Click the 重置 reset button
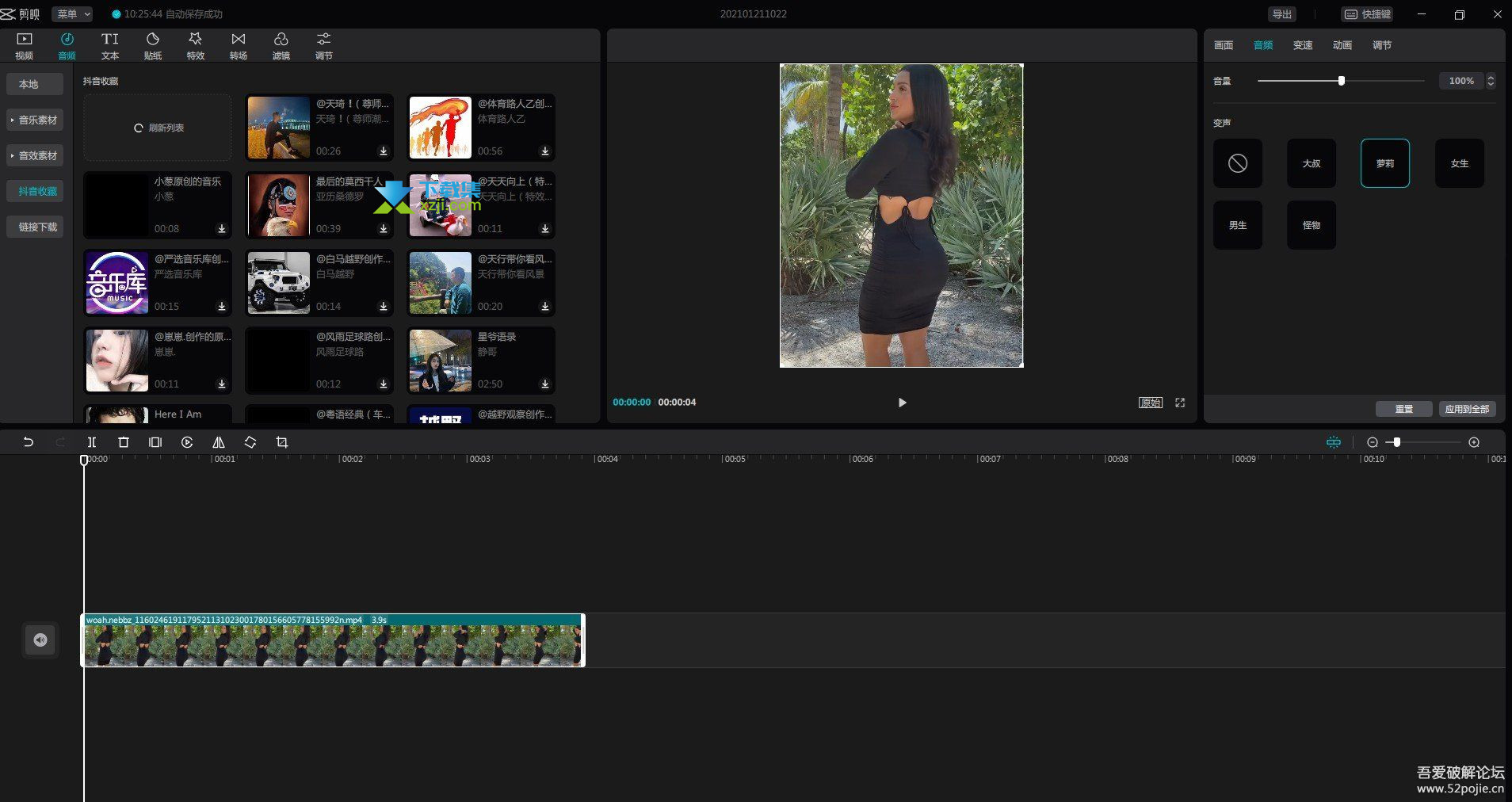Viewport: 1512px width, 802px height. (1404, 409)
